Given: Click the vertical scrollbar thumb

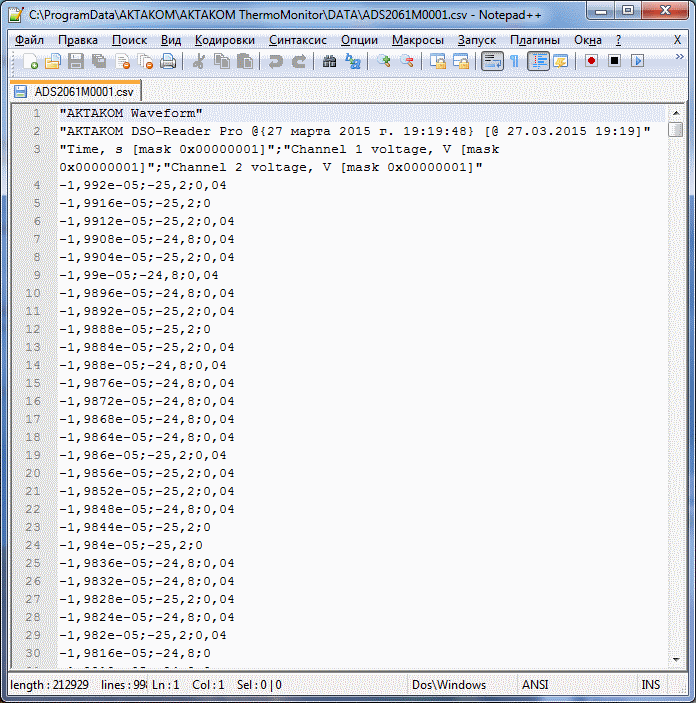Looking at the screenshot, I should coord(675,130).
